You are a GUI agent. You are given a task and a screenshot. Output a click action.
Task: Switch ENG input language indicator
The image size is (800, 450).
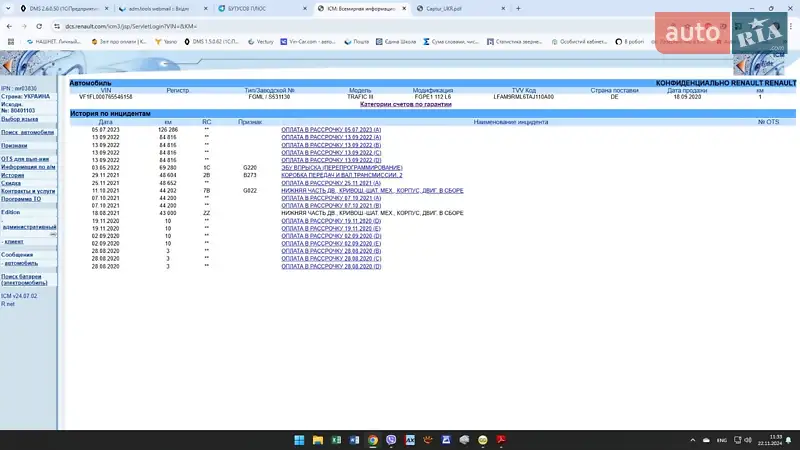(721, 440)
